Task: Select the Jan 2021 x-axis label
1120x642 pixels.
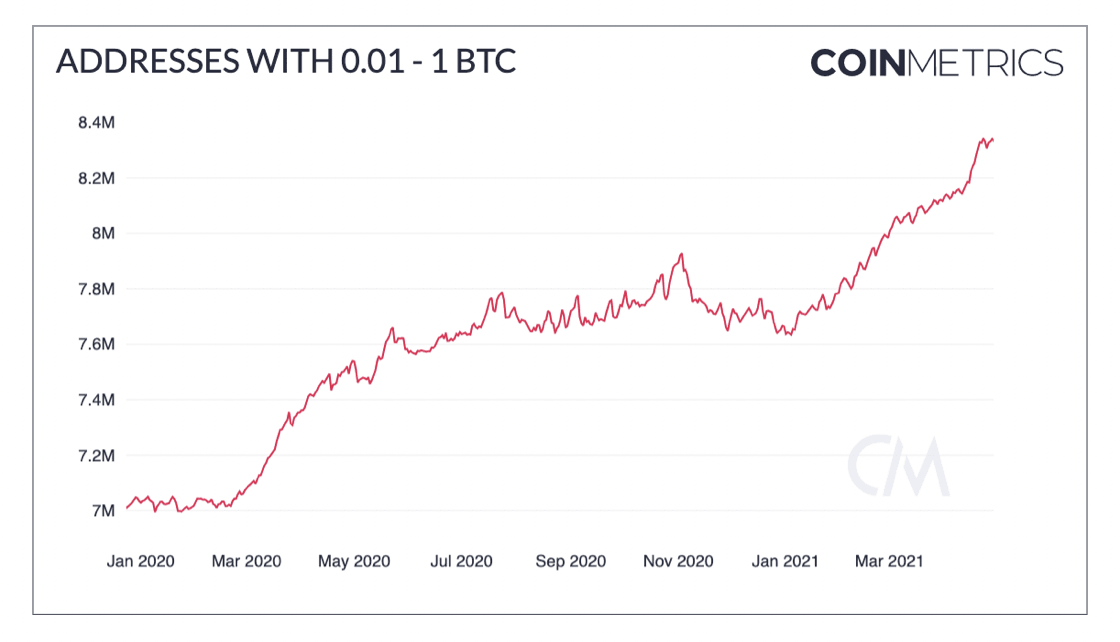Action: (784, 561)
